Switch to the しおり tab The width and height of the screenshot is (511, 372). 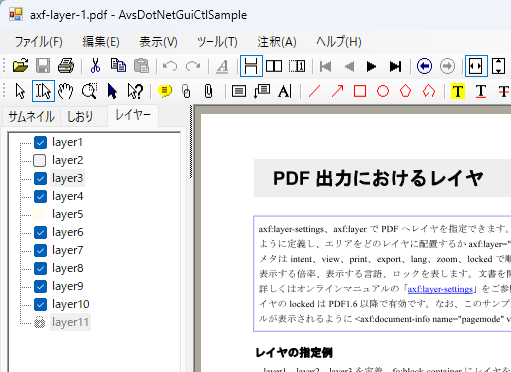tap(80, 117)
